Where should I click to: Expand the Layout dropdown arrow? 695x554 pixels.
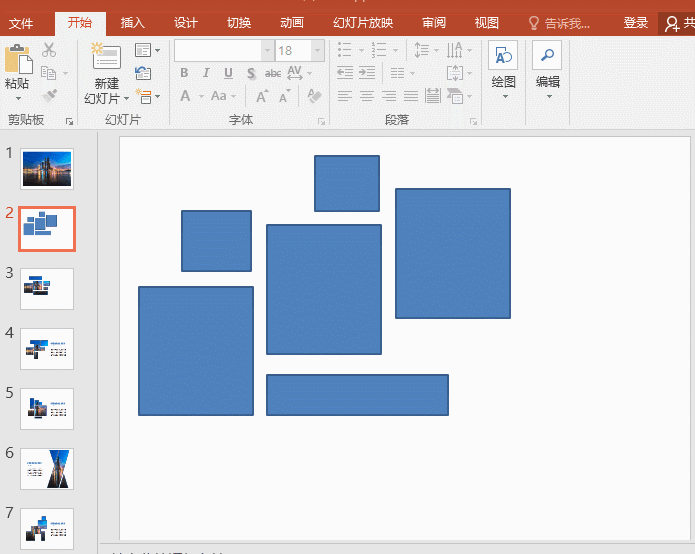click(158, 50)
